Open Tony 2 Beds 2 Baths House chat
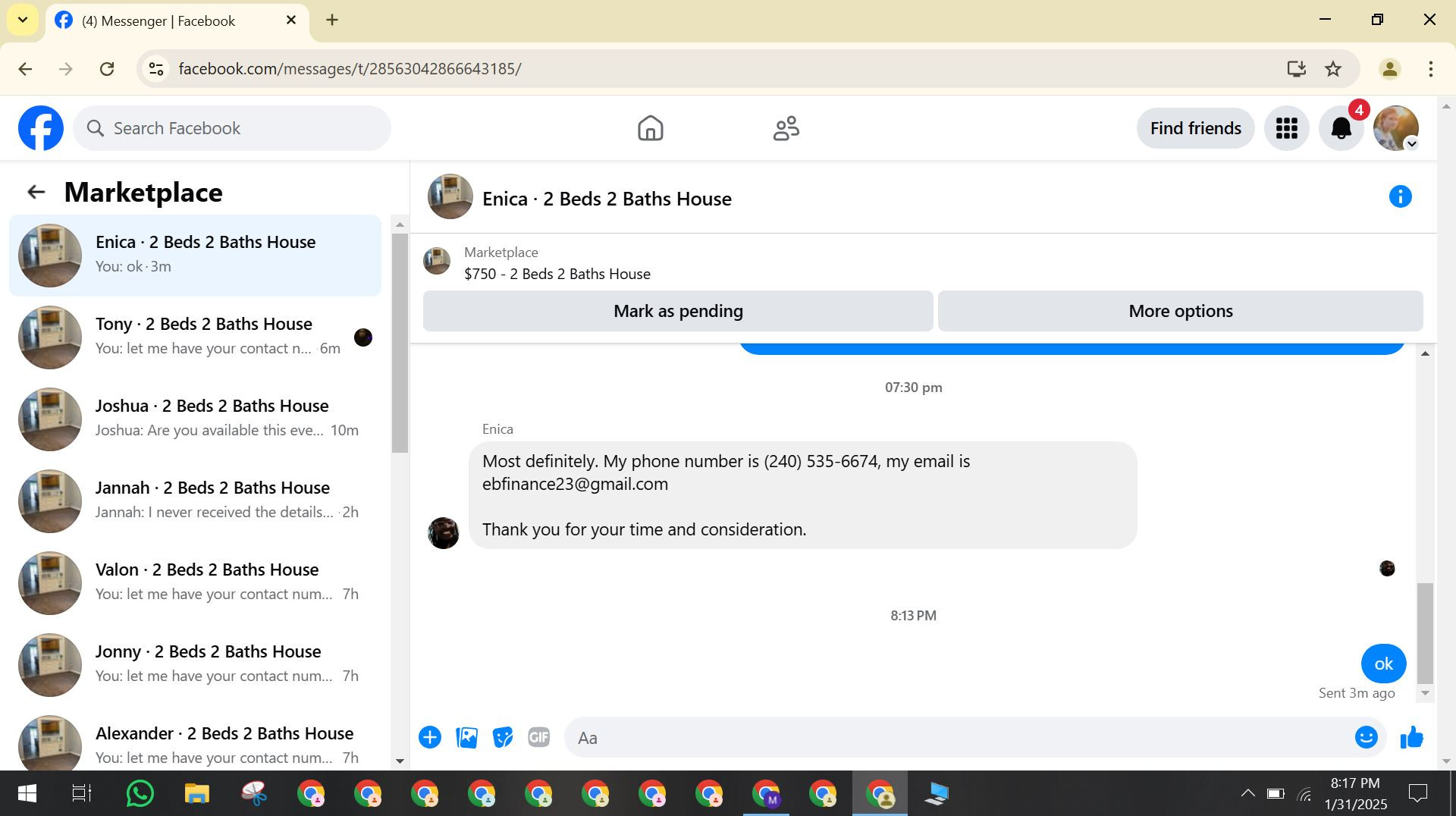Image resolution: width=1456 pixels, height=816 pixels. (x=195, y=337)
